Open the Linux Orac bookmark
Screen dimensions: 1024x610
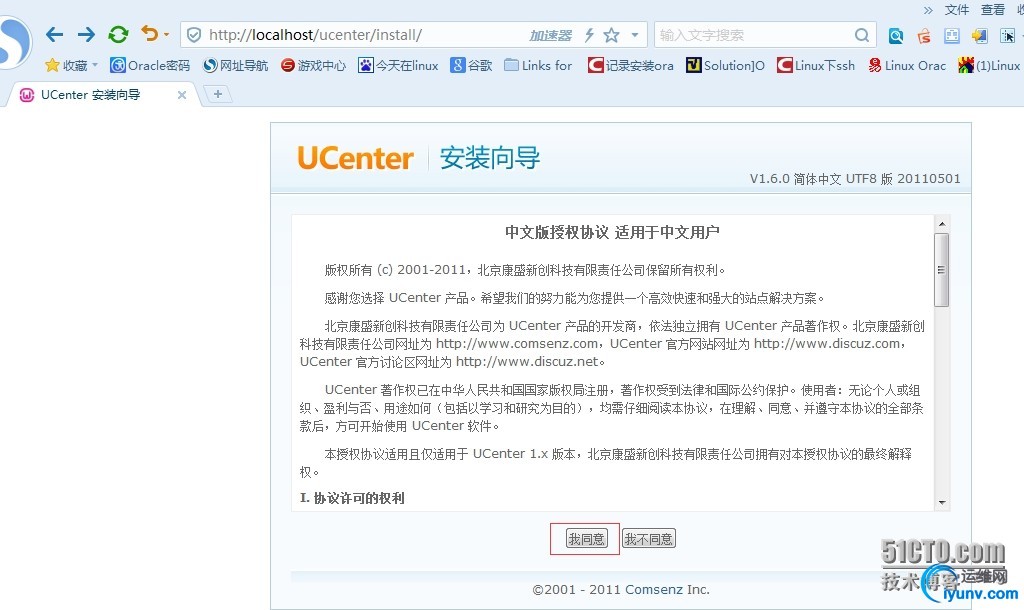click(907, 65)
